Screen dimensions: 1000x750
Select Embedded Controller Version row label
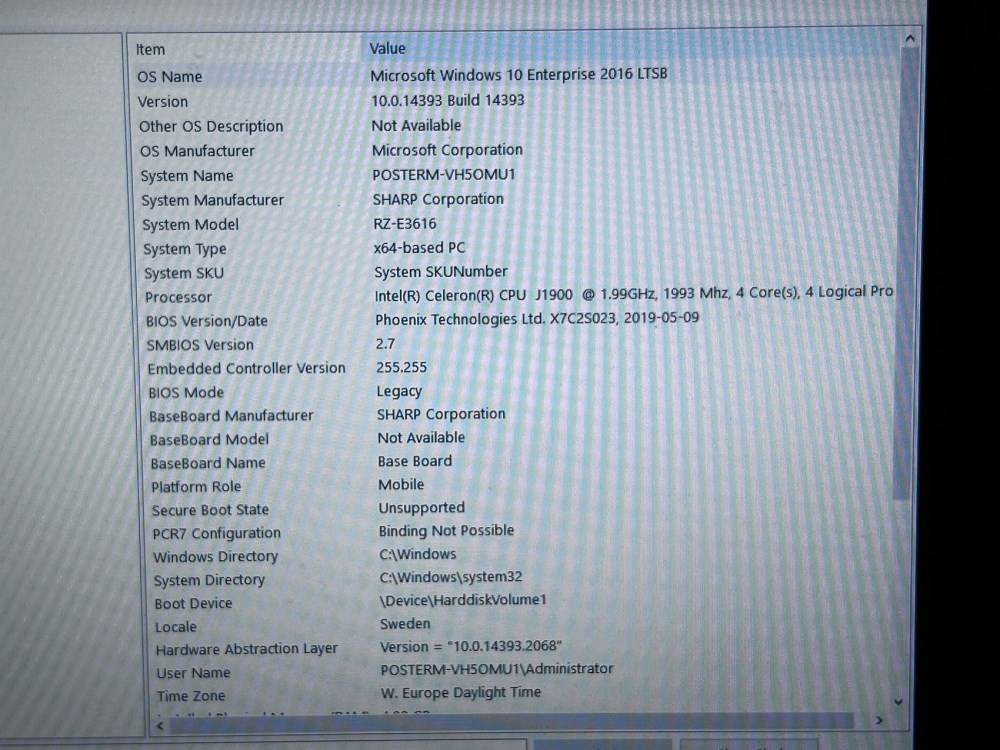tap(247, 369)
